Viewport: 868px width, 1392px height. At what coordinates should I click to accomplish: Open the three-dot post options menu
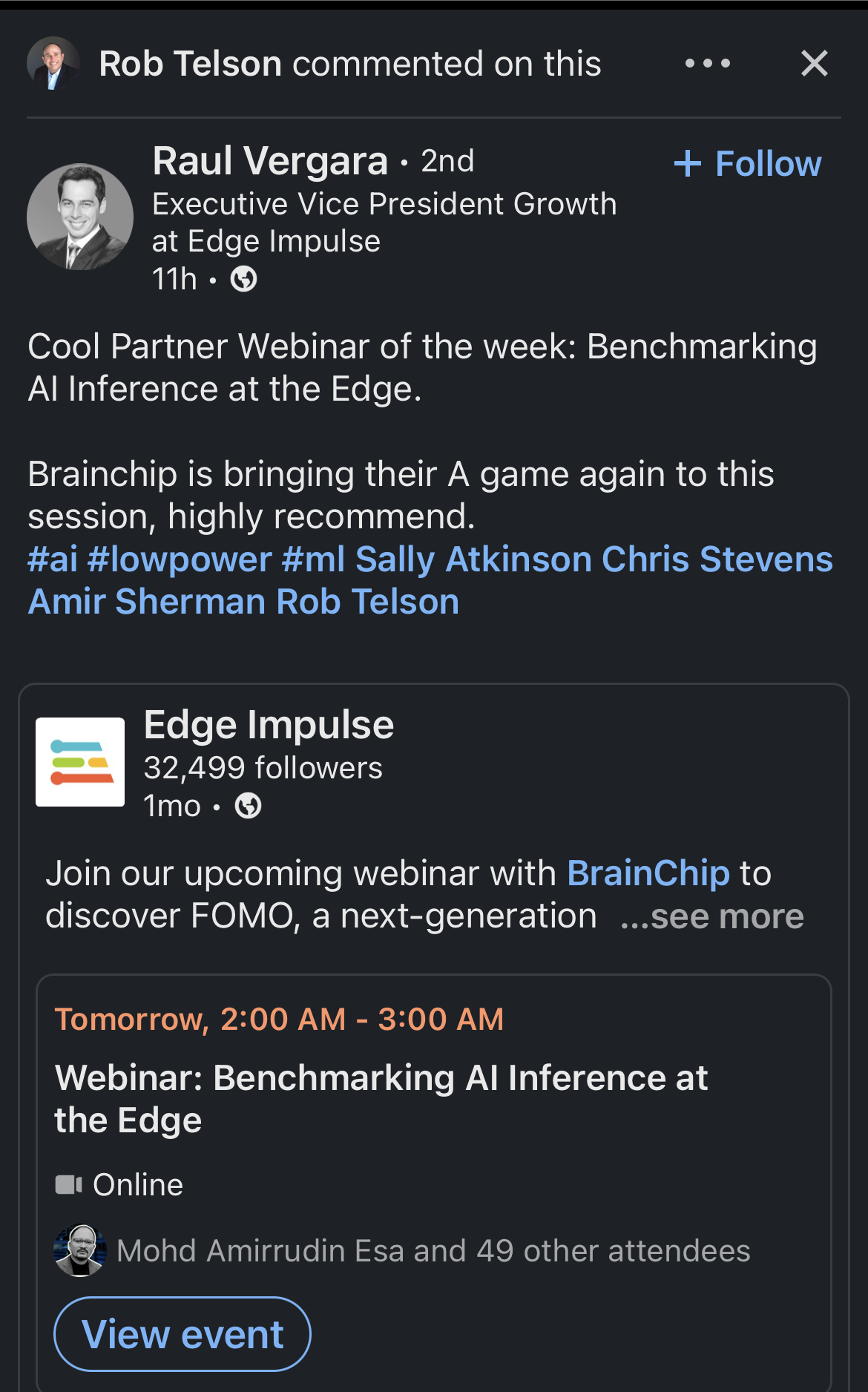click(707, 64)
